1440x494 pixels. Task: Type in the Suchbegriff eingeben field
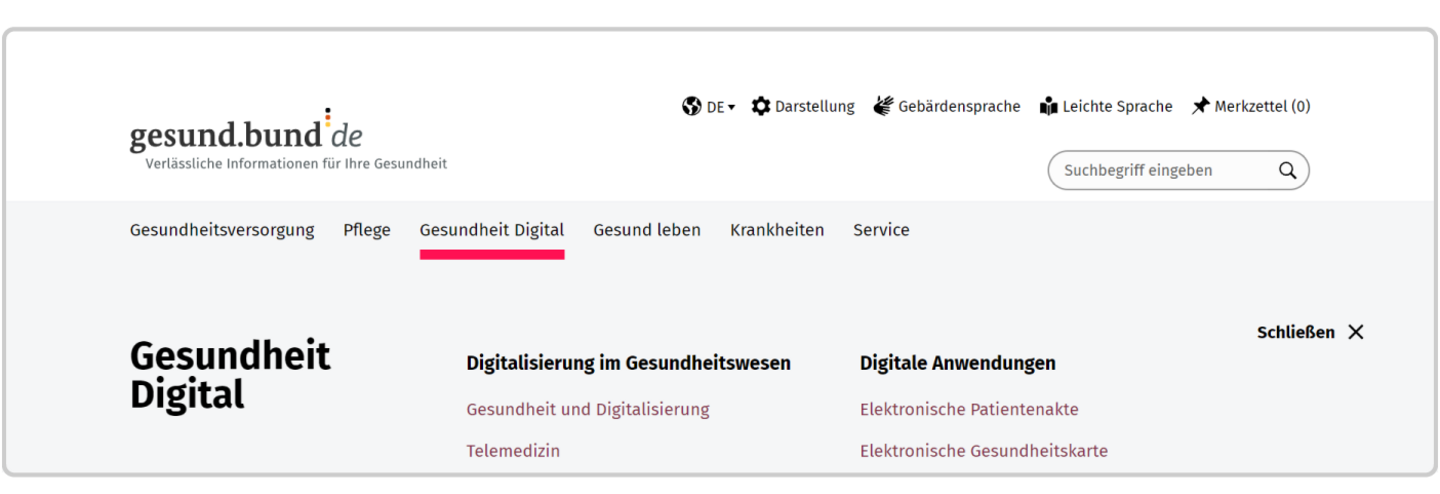1160,170
